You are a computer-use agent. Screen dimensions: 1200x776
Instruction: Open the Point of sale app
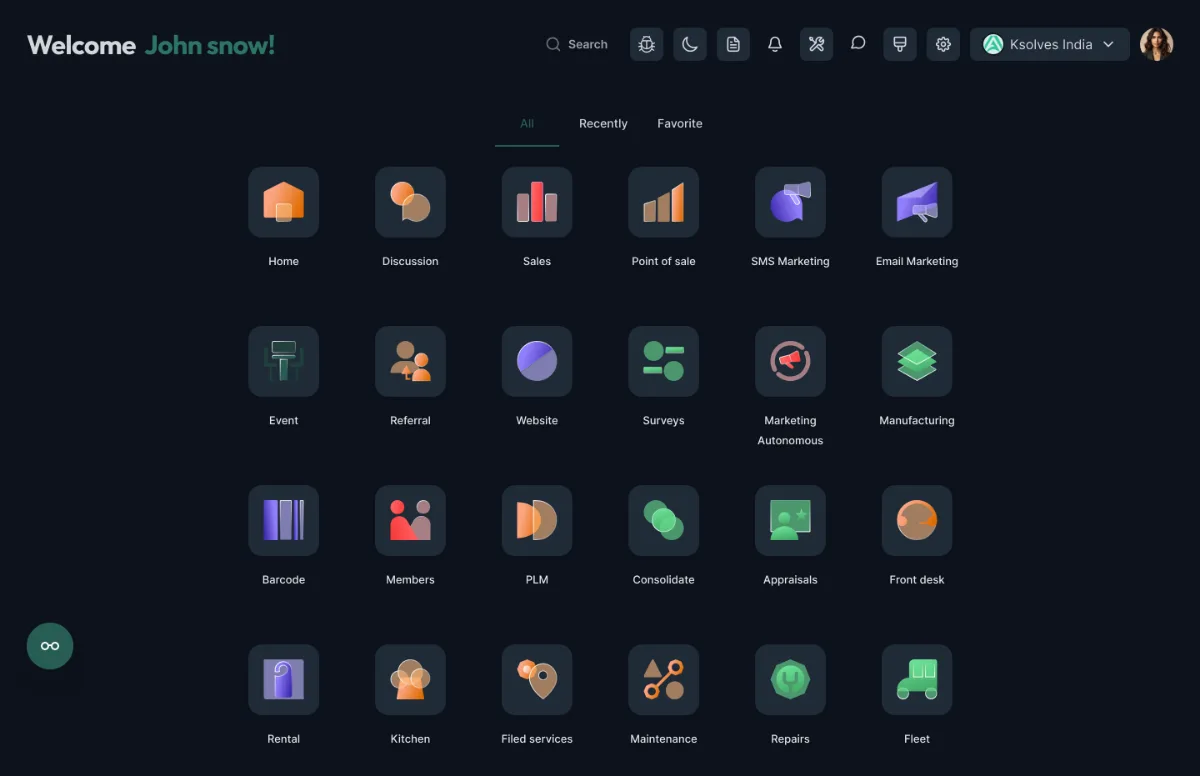pos(663,202)
